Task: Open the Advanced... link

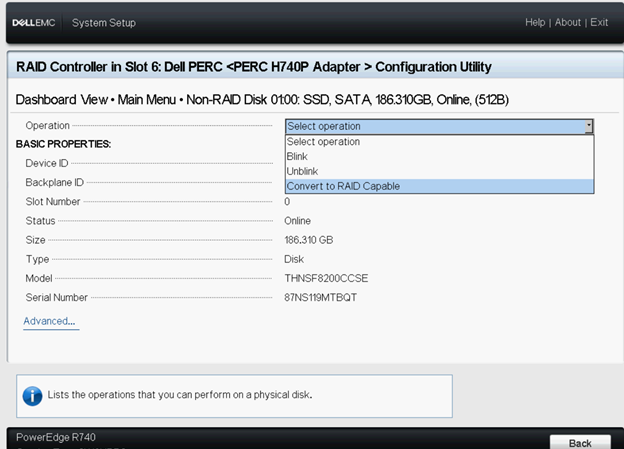Action: click(50, 321)
